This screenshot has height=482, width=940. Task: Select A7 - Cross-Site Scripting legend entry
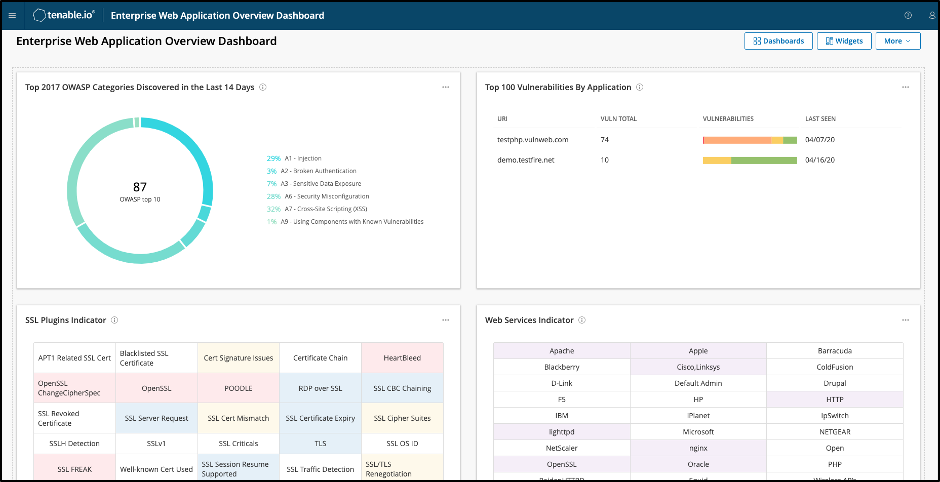click(317, 209)
